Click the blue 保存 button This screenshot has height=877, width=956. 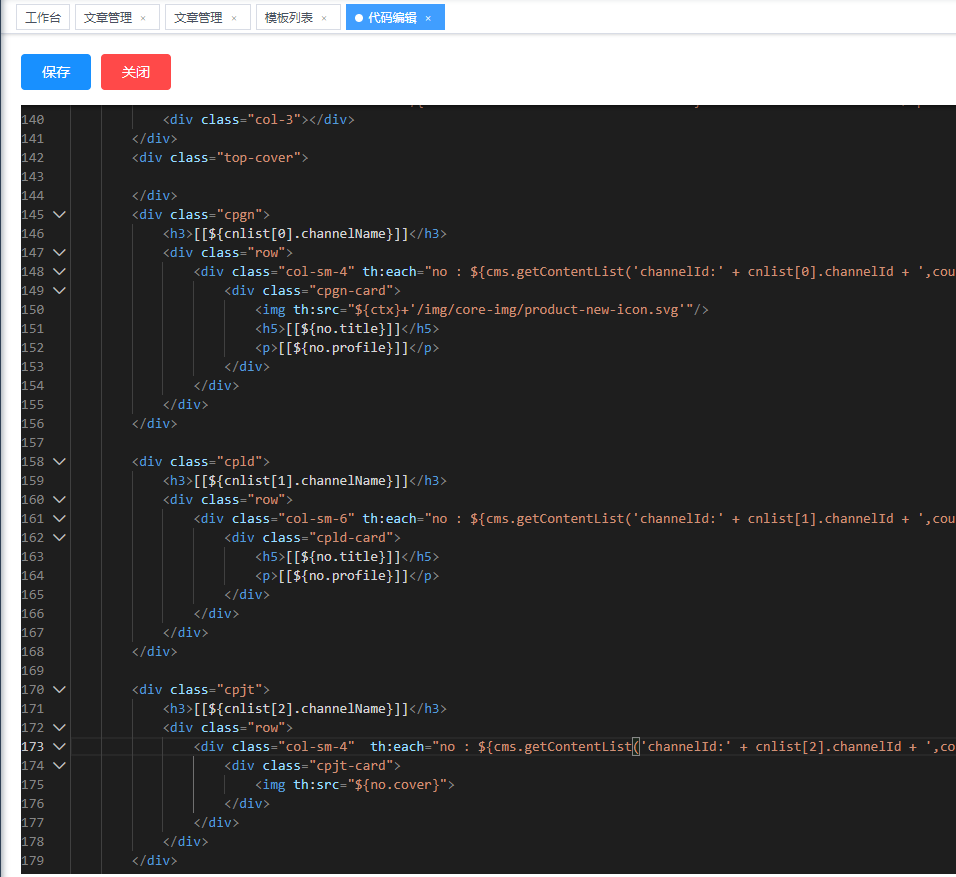(x=56, y=72)
